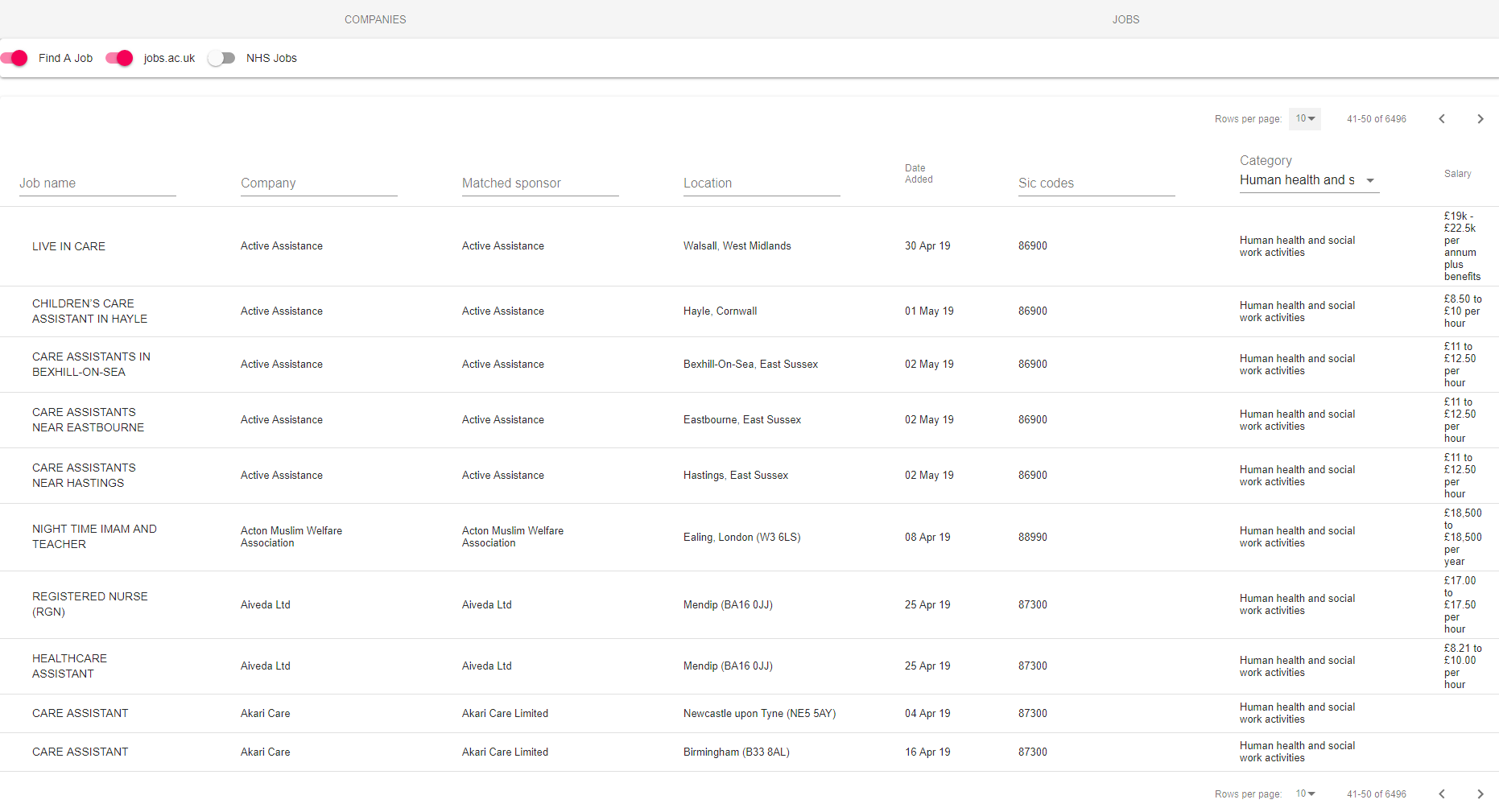Focus the Sic codes filter field

click(1096, 183)
